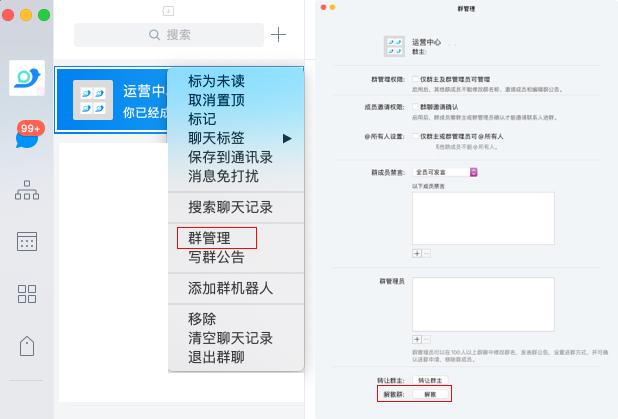Select 添加群机器人 menu entry

pos(230,288)
